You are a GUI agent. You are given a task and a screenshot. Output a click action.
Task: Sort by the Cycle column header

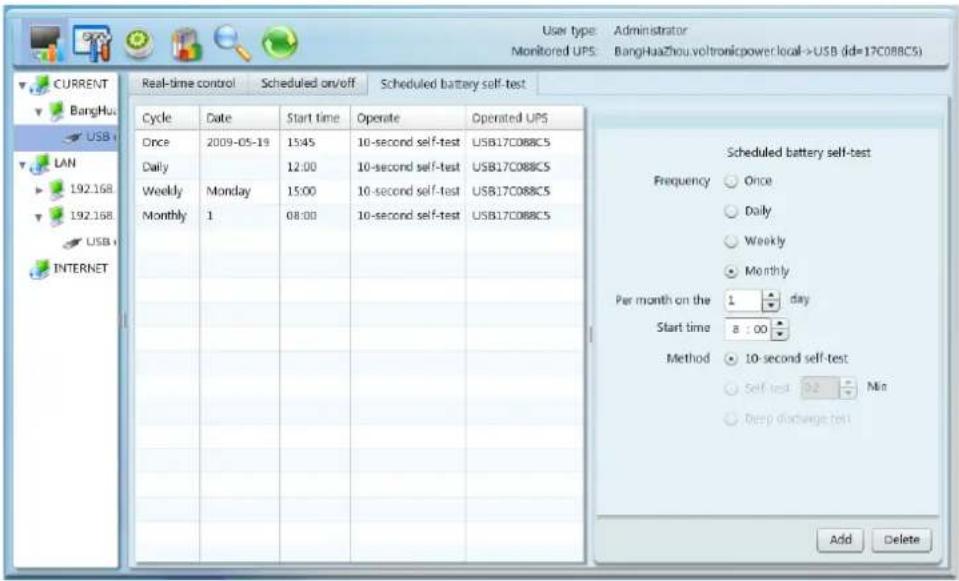(x=167, y=119)
